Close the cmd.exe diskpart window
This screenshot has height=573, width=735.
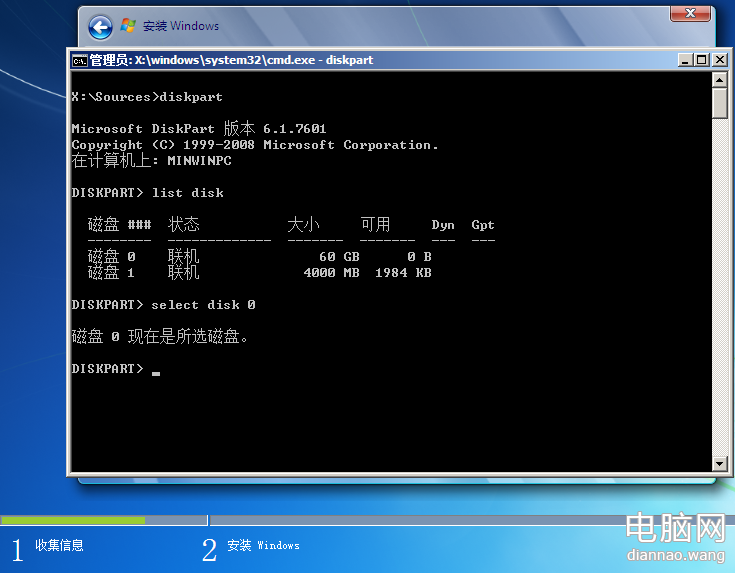tap(717, 60)
